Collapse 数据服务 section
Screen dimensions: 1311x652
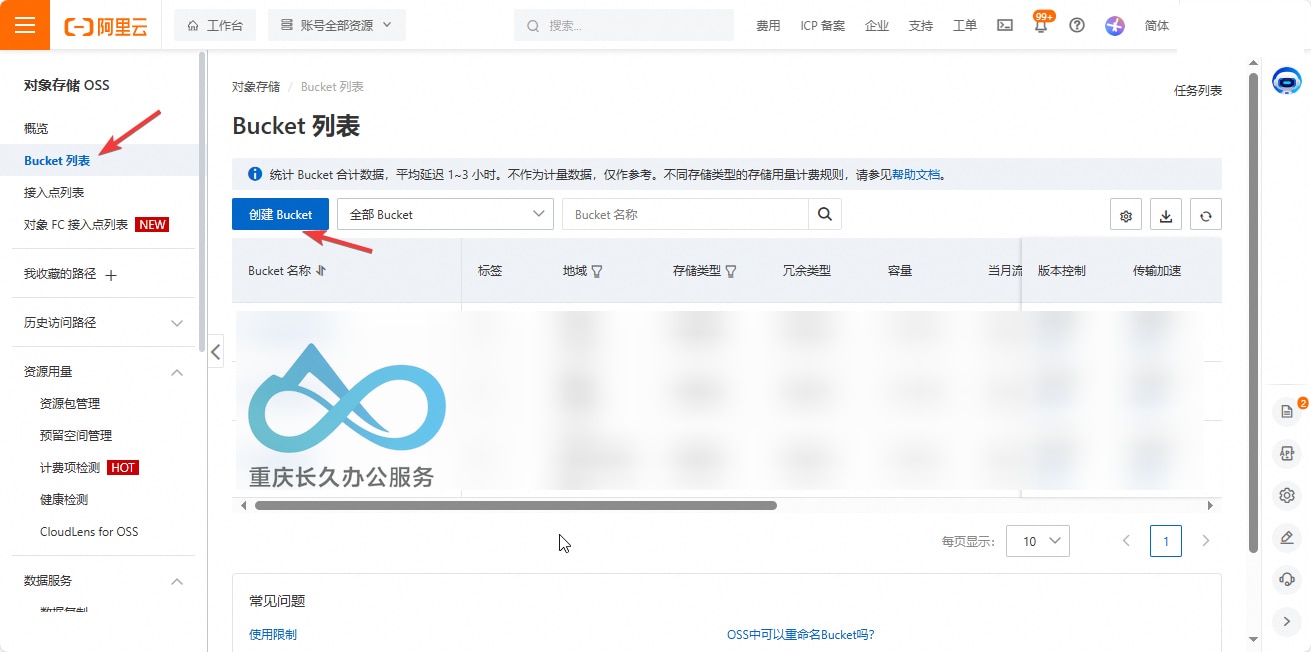[x=177, y=581]
